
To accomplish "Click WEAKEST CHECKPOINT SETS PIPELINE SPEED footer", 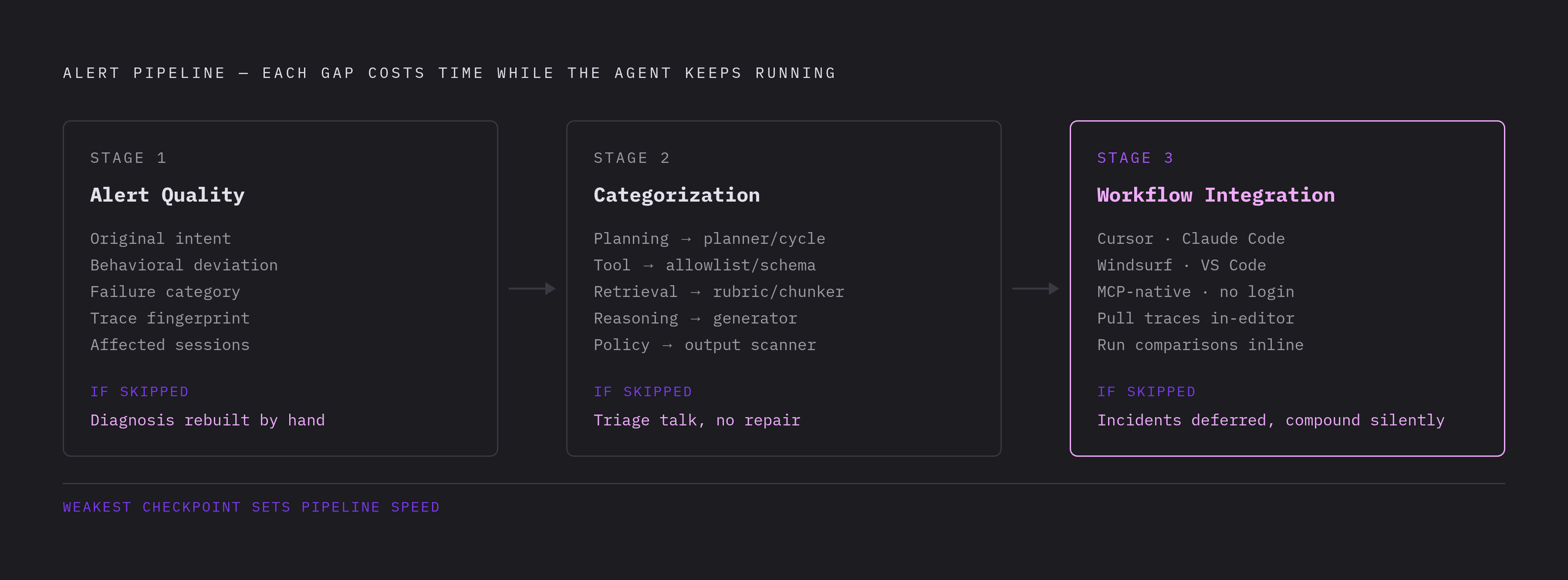I will pos(251,508).
